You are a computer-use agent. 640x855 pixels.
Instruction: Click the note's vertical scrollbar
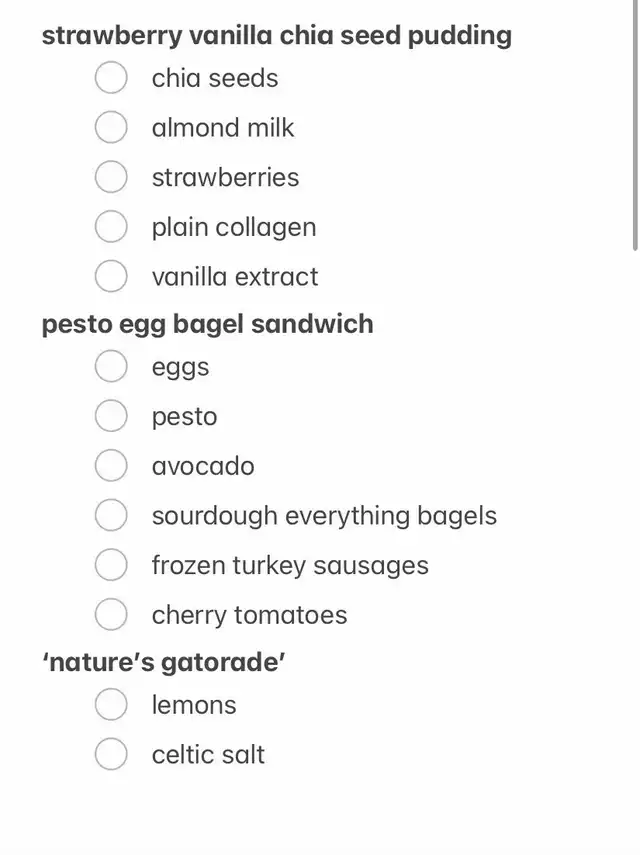(635, 125)
